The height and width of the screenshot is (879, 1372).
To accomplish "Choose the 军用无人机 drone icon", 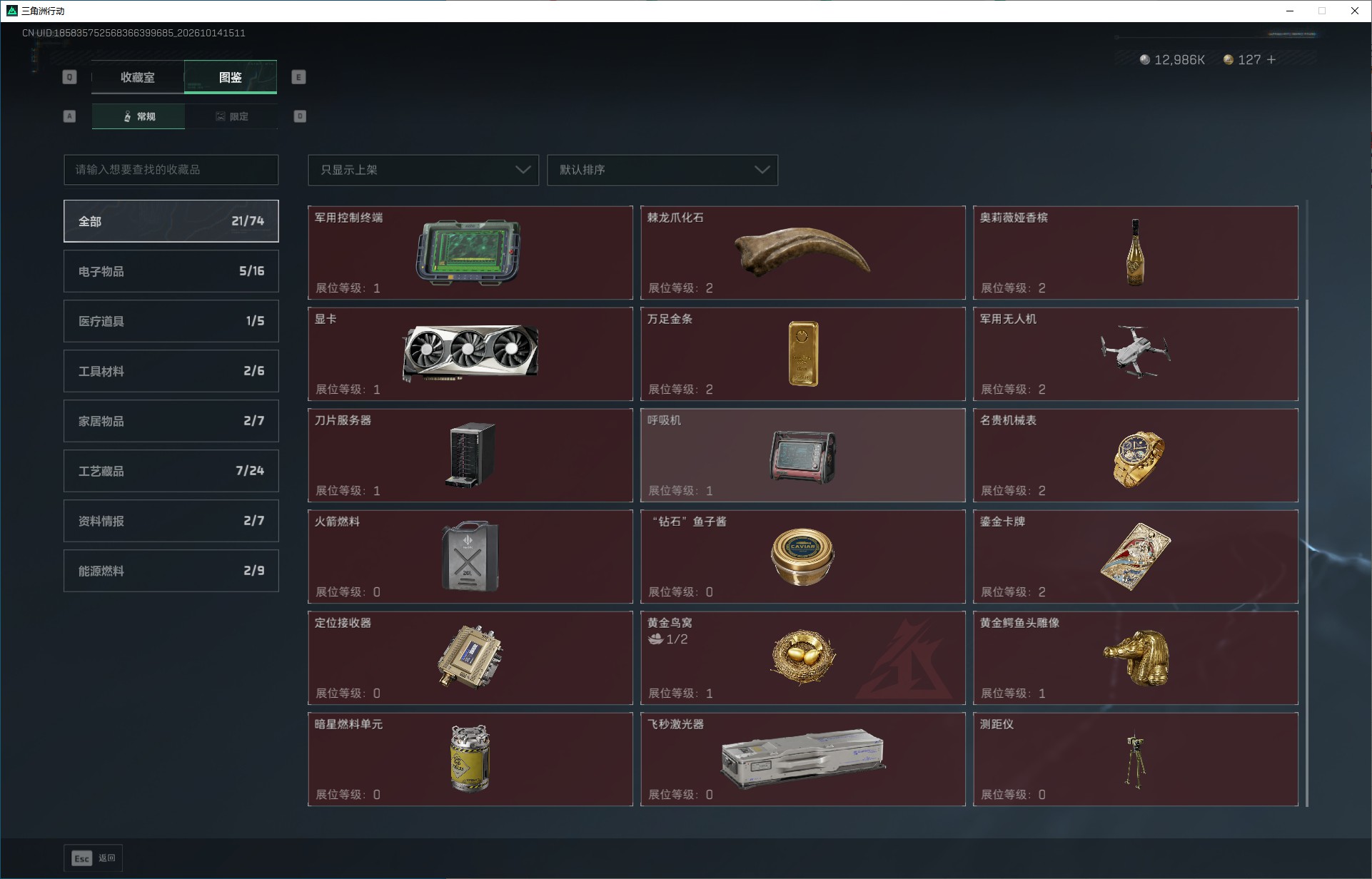I will [1135, 352].
